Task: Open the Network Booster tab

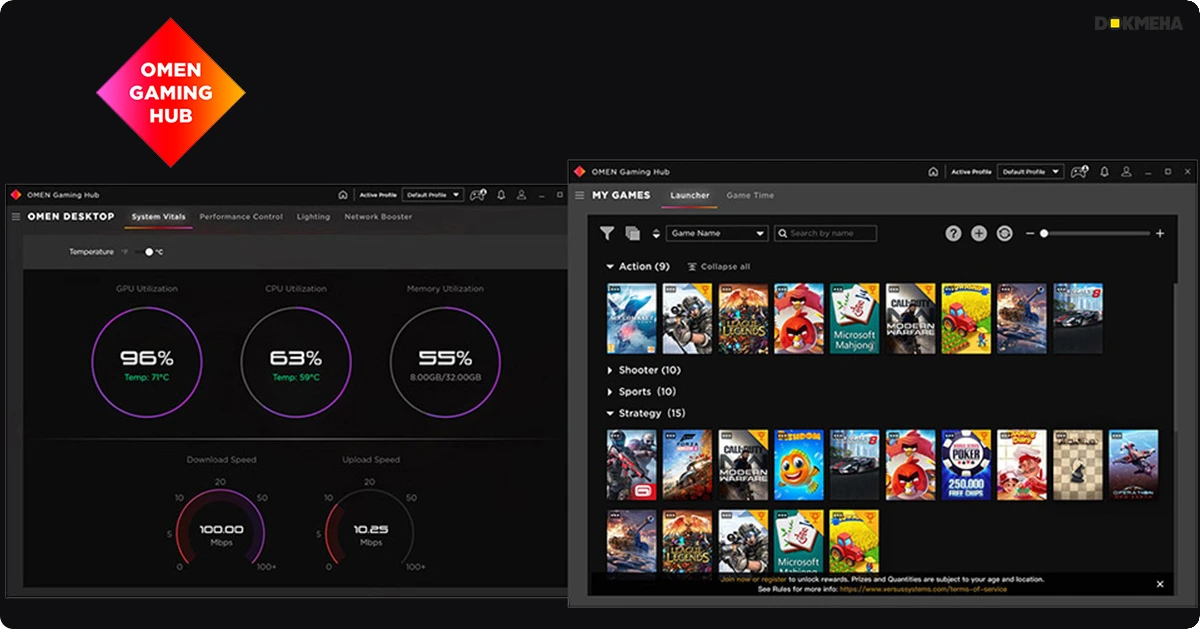Action: click(378, 217)
